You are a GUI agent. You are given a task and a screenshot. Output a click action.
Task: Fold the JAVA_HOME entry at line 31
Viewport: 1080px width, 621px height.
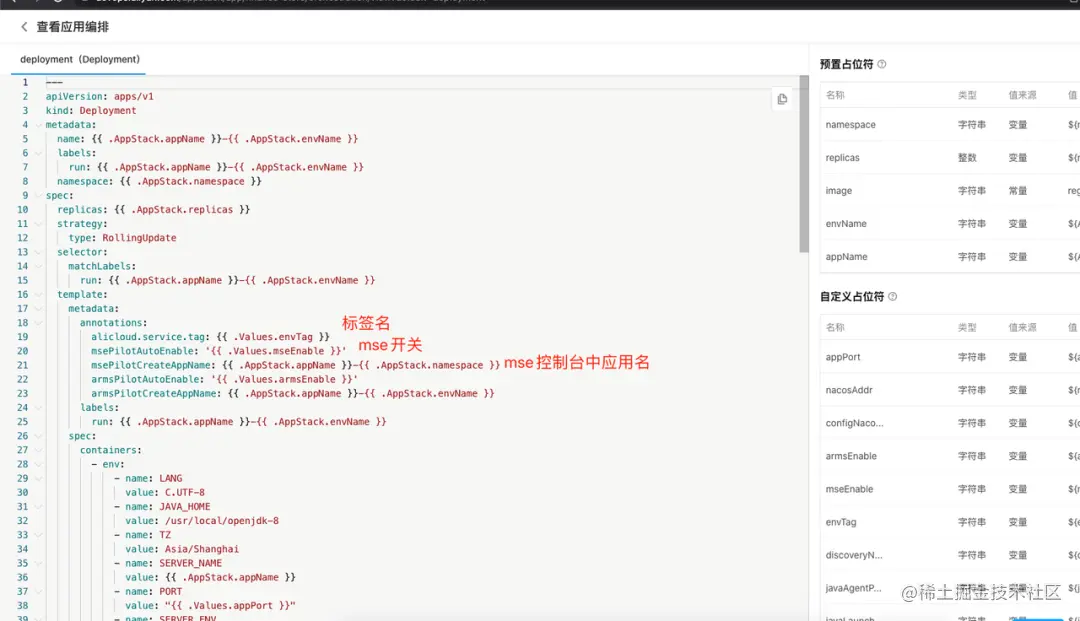[x=39, y=506]
